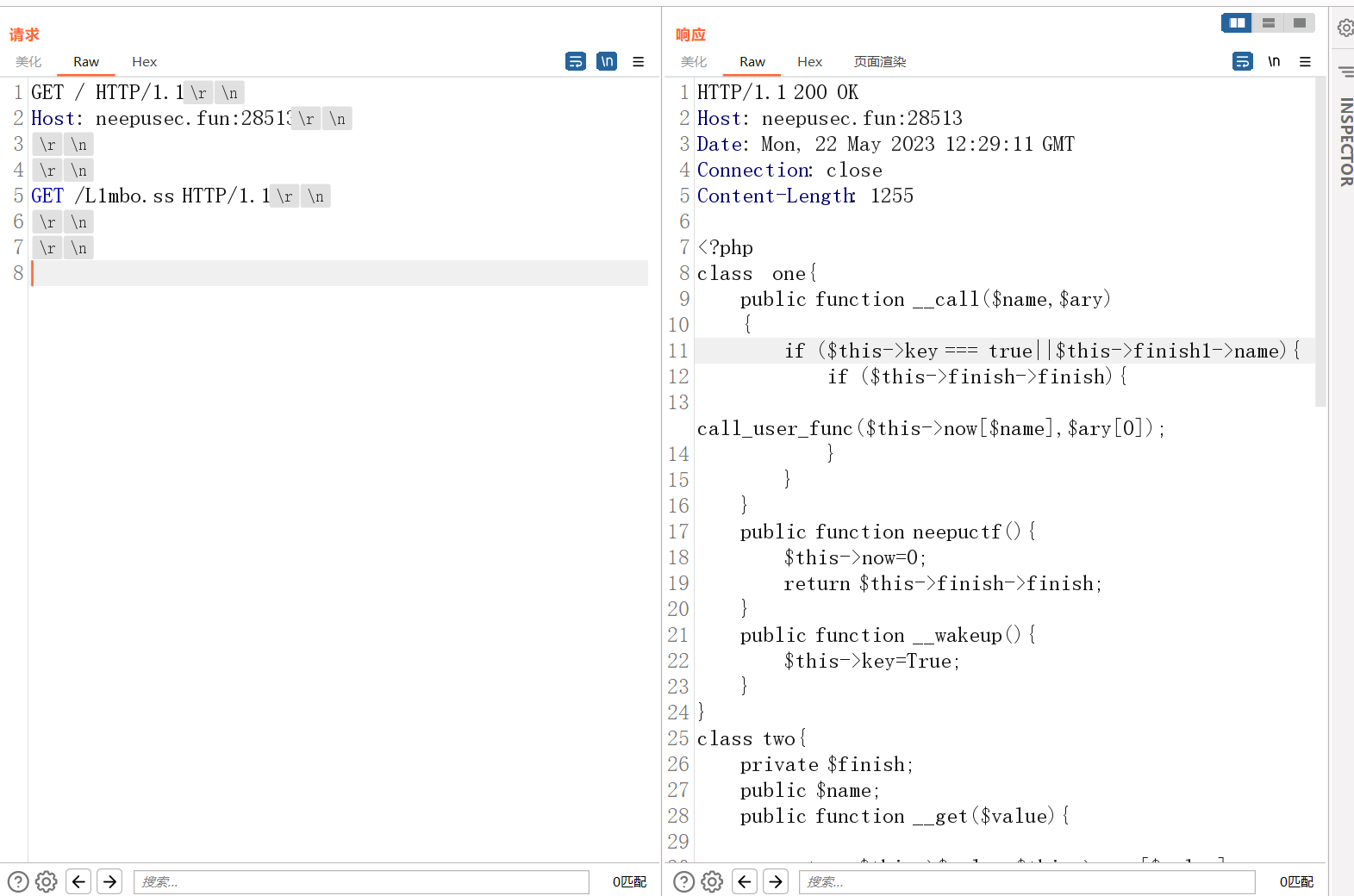This screenshot has height=896, width=1354.
Task: Toggle word wrap icon in response panel
Action: pos(1243,61)
